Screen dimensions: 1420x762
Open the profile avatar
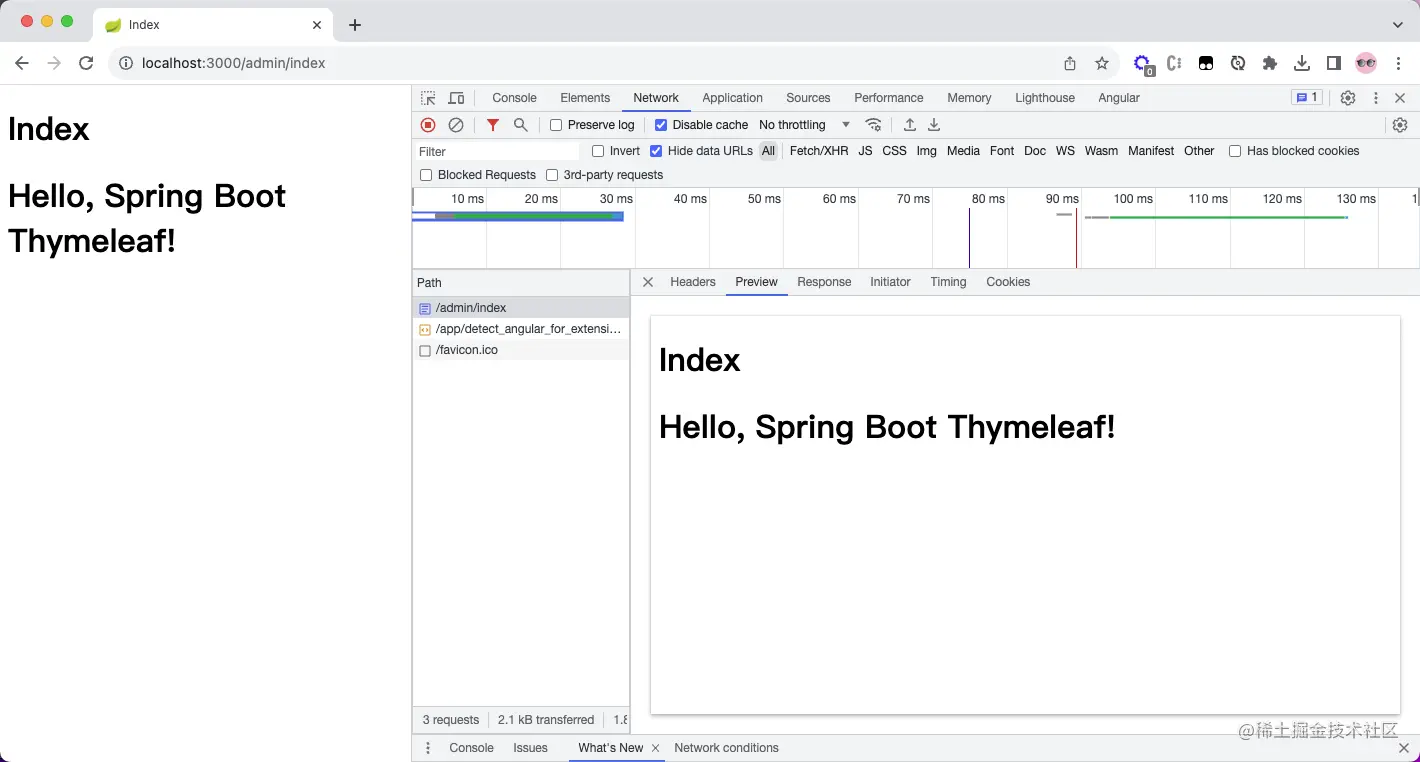point(1366,63)
